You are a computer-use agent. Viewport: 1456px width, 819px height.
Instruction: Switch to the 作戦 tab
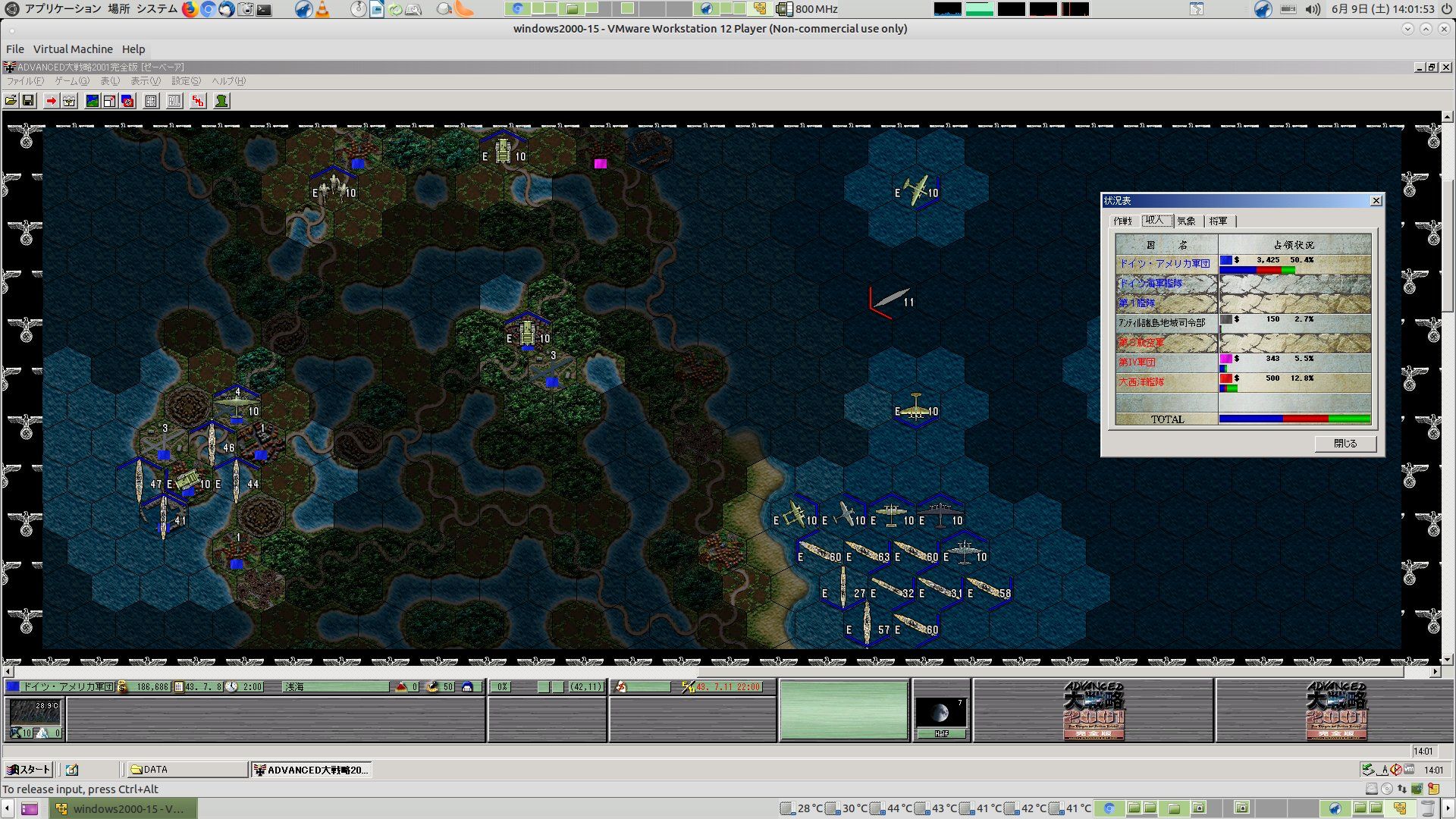pyautogui.click(x=1122, y=221)
